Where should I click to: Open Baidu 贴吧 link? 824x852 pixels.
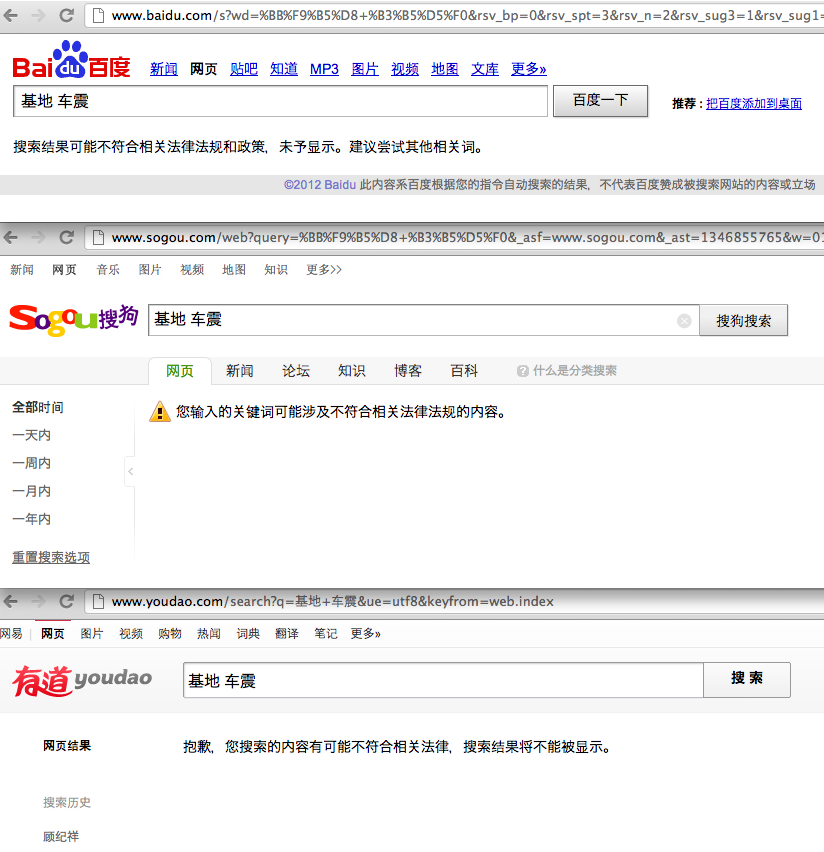point(244,69)
